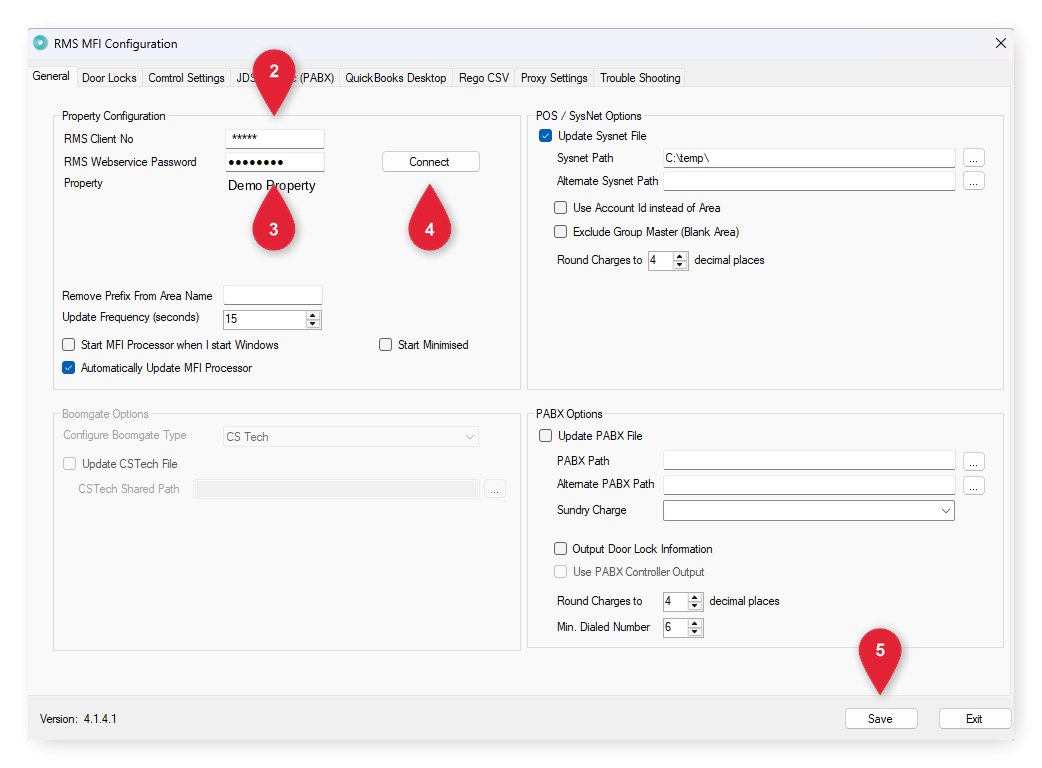
Task: Click the RMS Webservice Password field
Action: (x=275, y=161)
